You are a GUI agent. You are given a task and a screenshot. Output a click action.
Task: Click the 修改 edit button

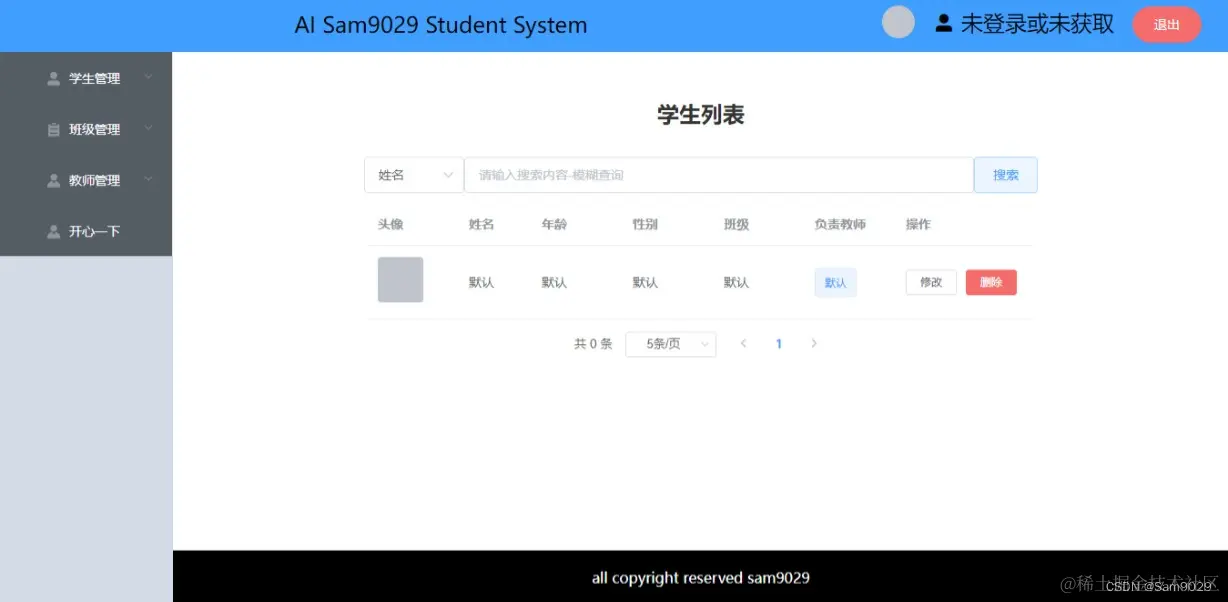(930, 282)
